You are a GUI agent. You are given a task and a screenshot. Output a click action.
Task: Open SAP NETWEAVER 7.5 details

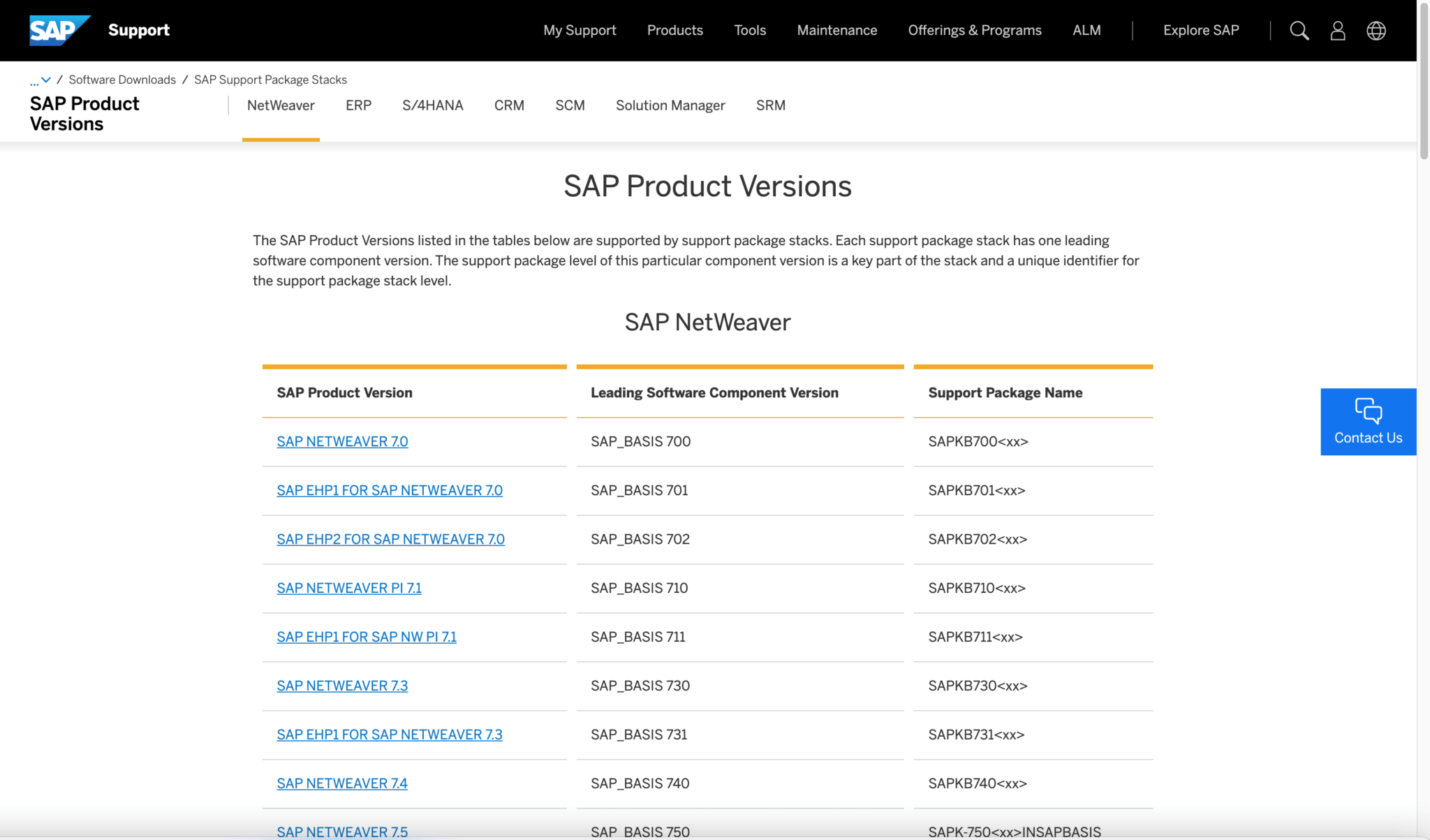[x=341, y=831]
